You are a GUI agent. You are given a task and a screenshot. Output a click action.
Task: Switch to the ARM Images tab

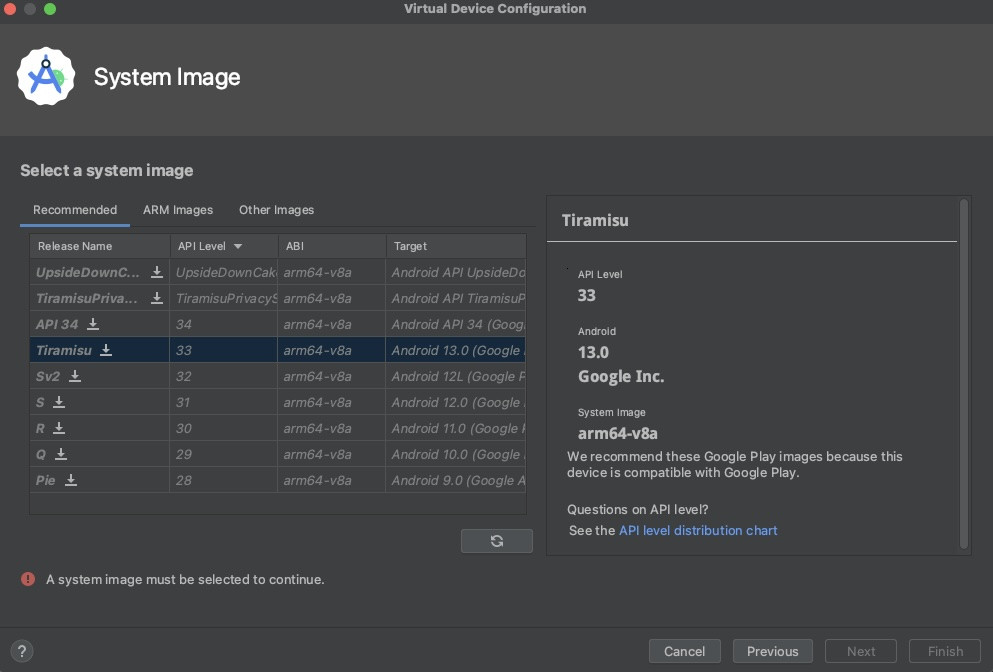point(178,210)
